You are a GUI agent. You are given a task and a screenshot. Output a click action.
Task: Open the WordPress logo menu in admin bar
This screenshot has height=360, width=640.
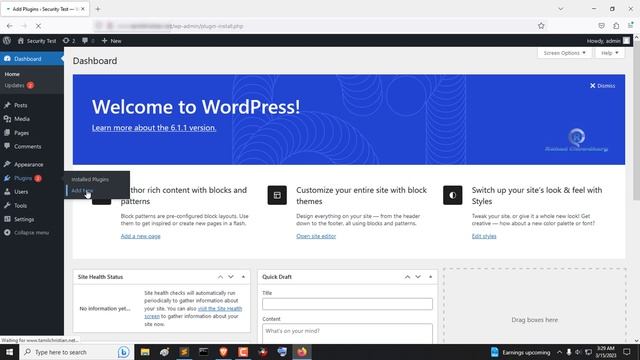point(7,40)
